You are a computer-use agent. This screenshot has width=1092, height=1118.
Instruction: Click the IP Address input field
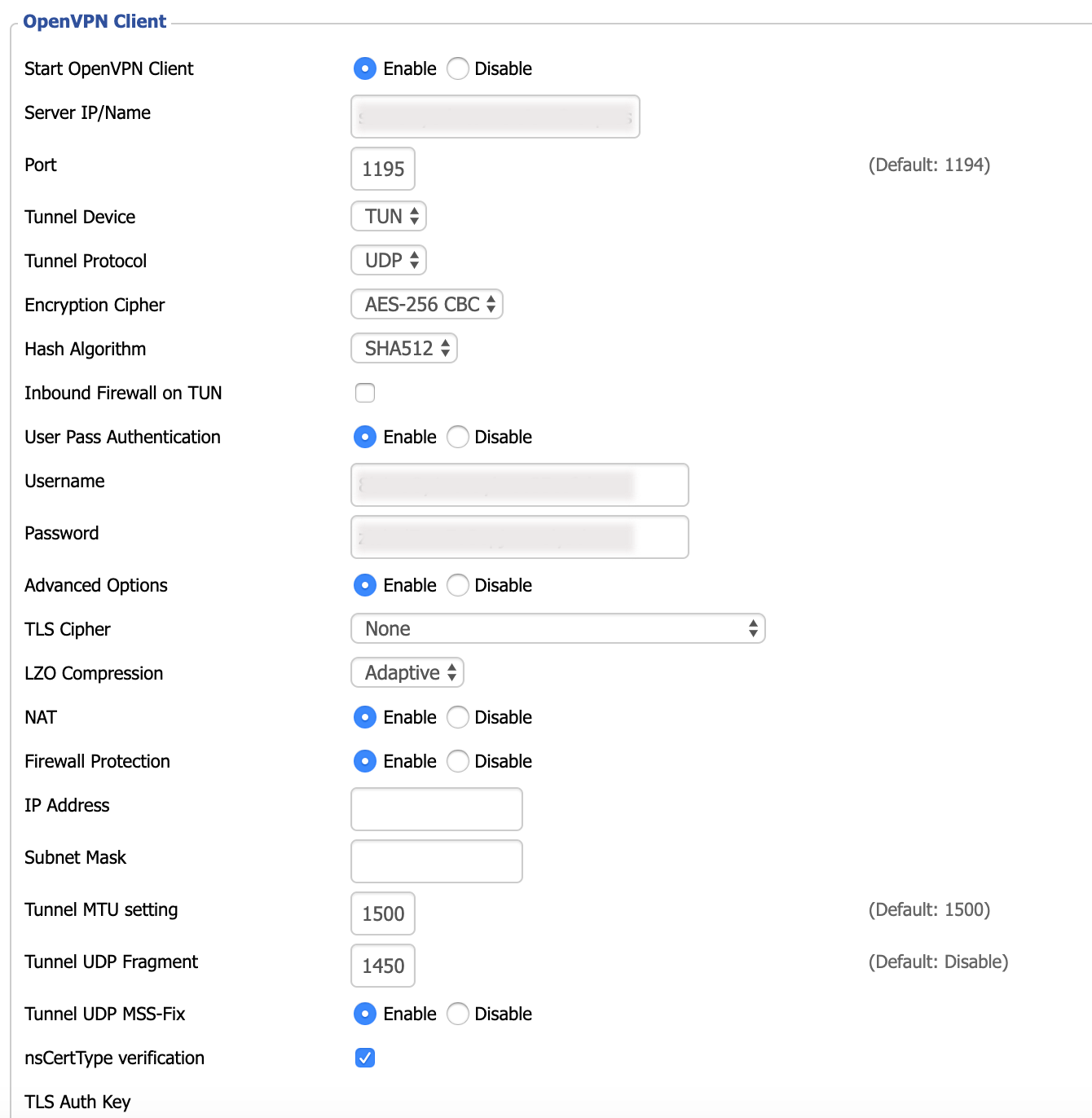coord(436,809)
